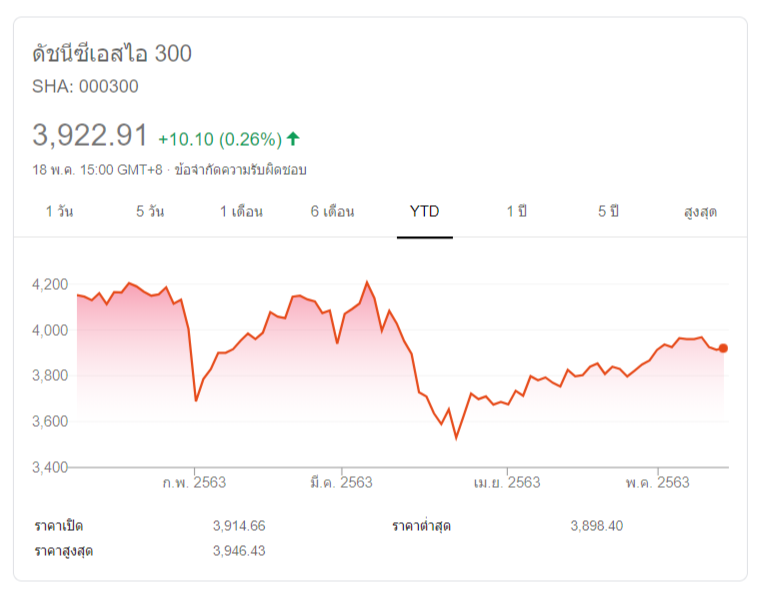759x591 pixels.
Task: Switch to the 1 ปี tab
Action: [x=516, y=212]
